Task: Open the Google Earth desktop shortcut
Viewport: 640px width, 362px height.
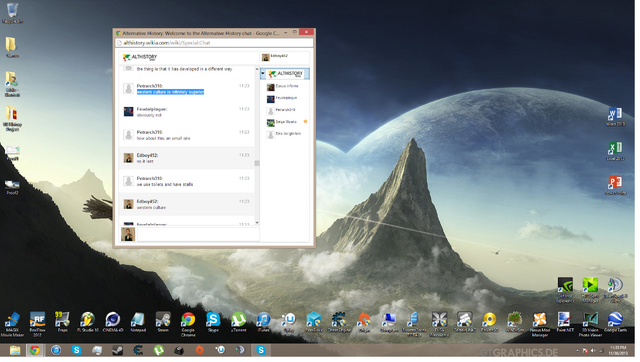Action: click(x=615, y=322)
